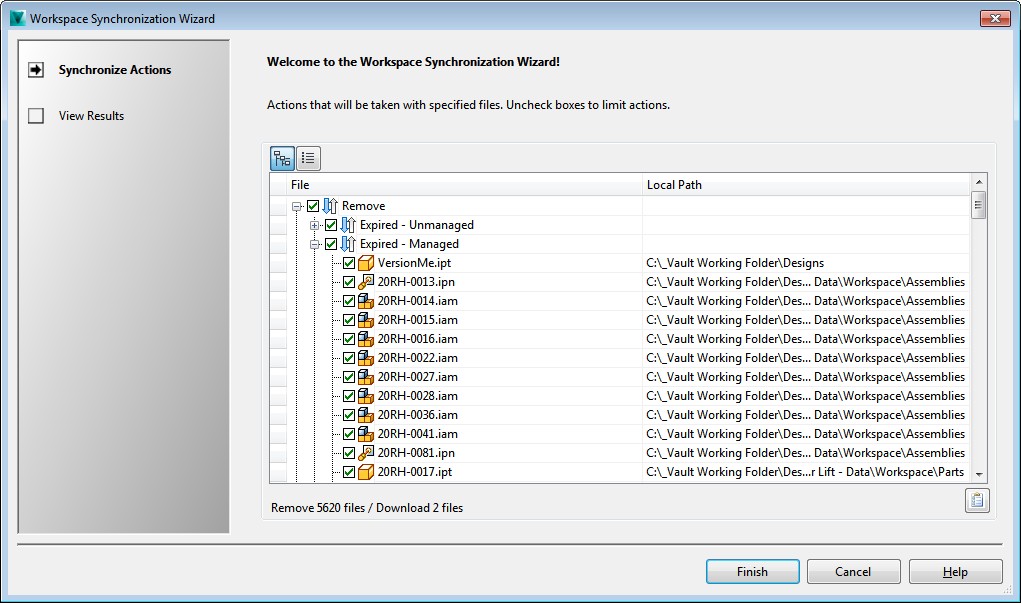
Task: Click the 20RH-0015.iam assembly icon
Action: coord(366,320)
